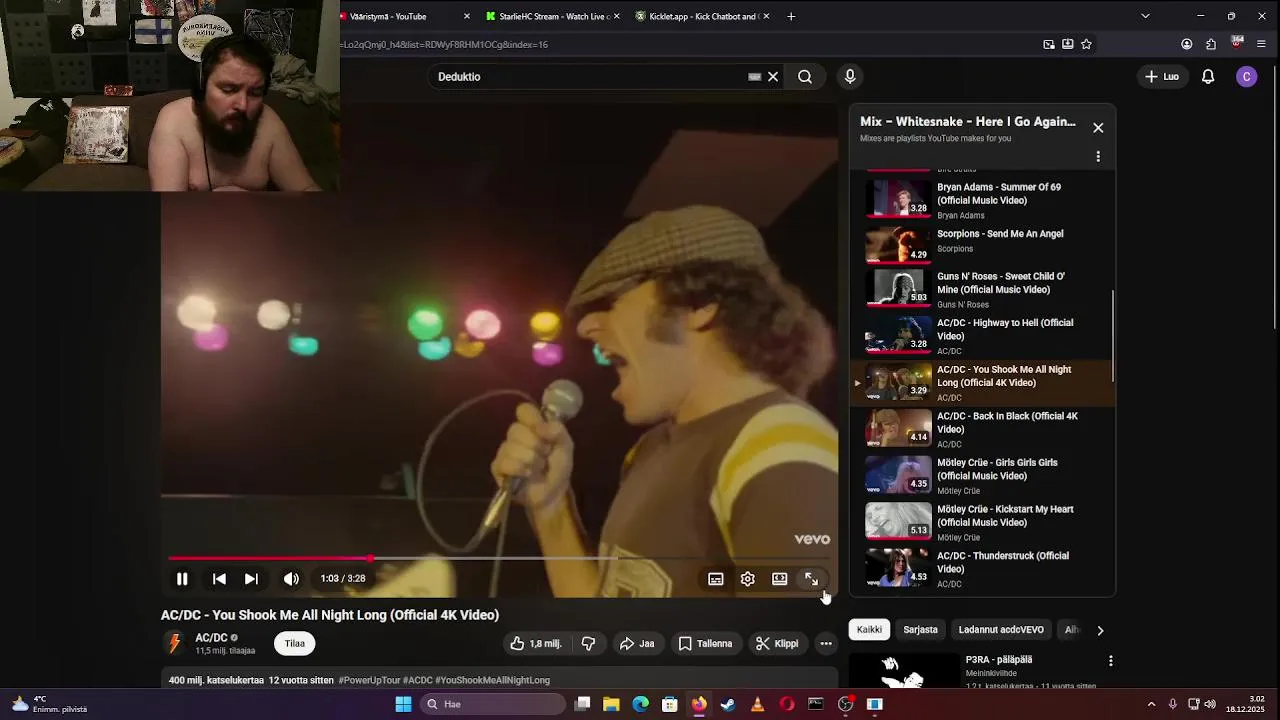Play Bryan Adams - Summer Of 69

coord(981,200)
